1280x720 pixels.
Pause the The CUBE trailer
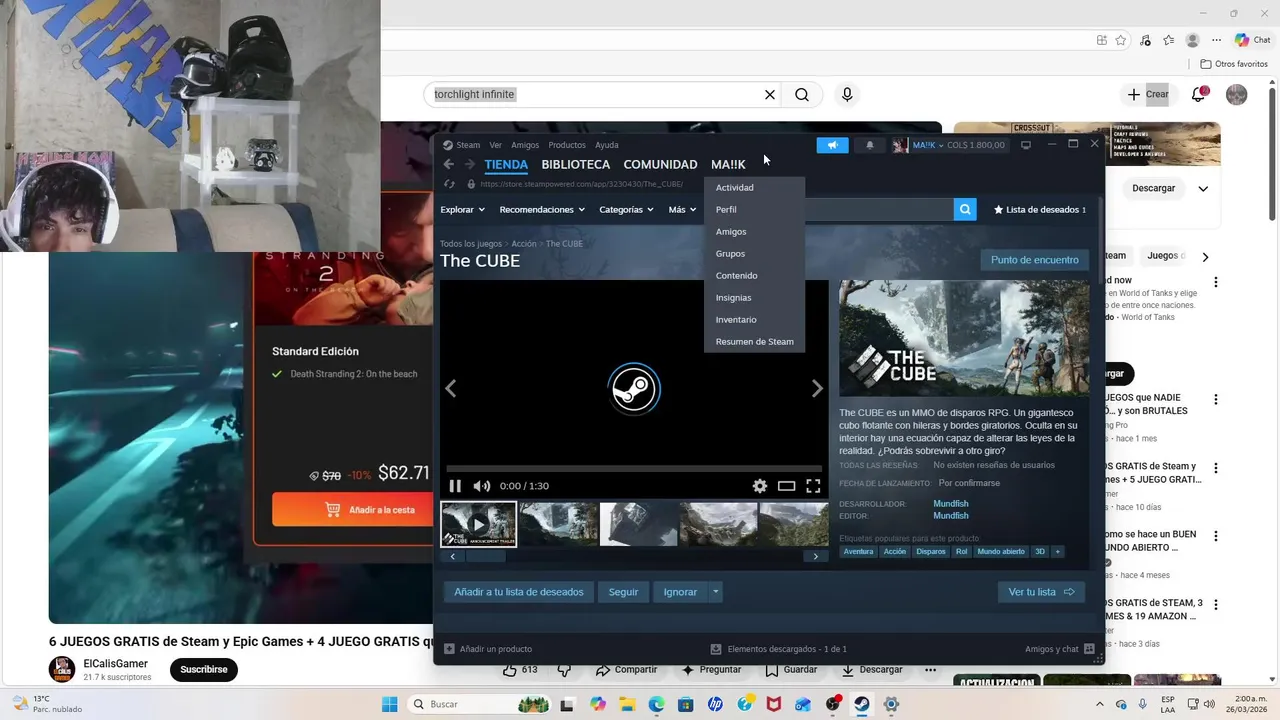455,486
